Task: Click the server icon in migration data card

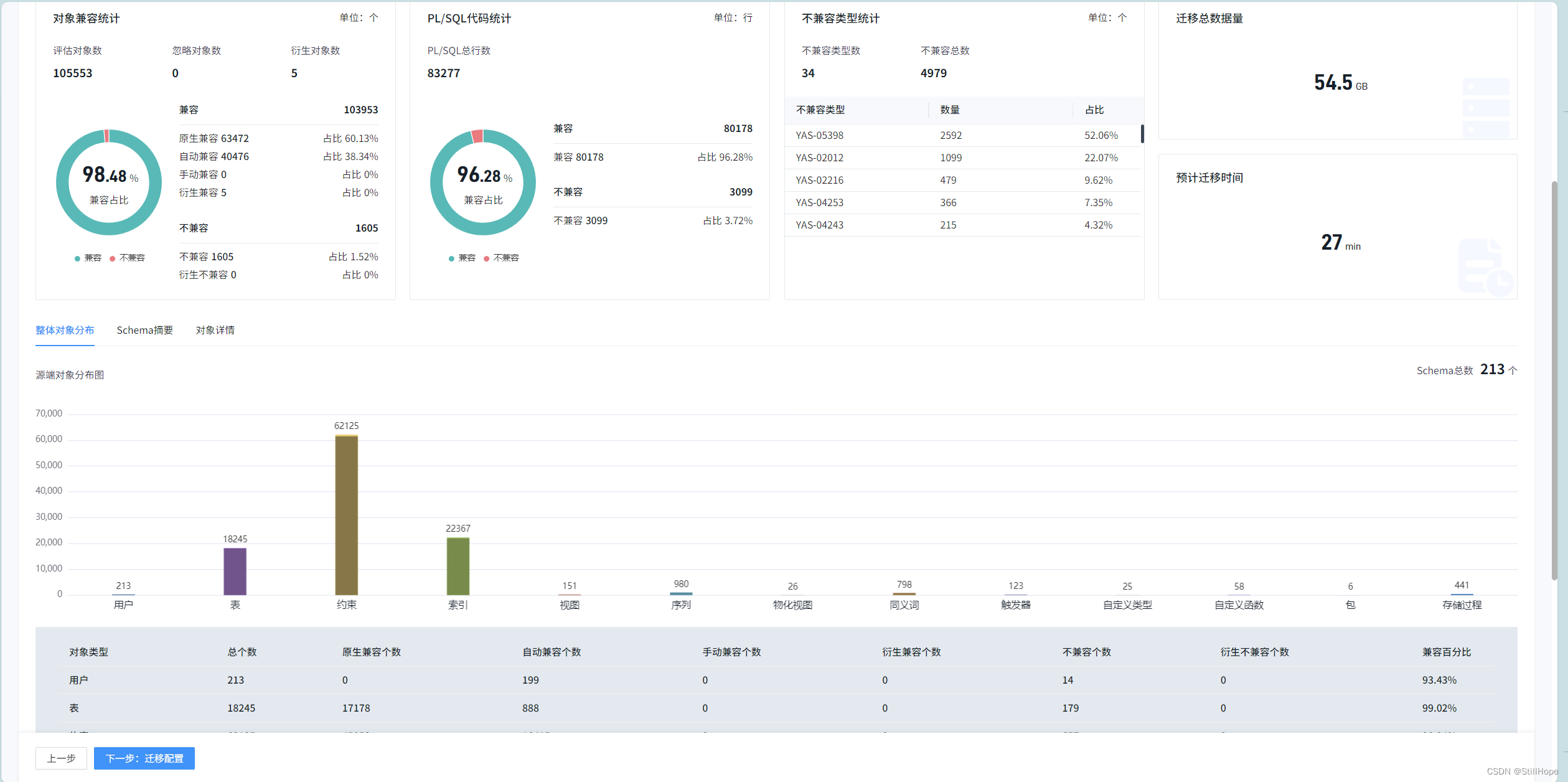Action: coord(1485,108)
